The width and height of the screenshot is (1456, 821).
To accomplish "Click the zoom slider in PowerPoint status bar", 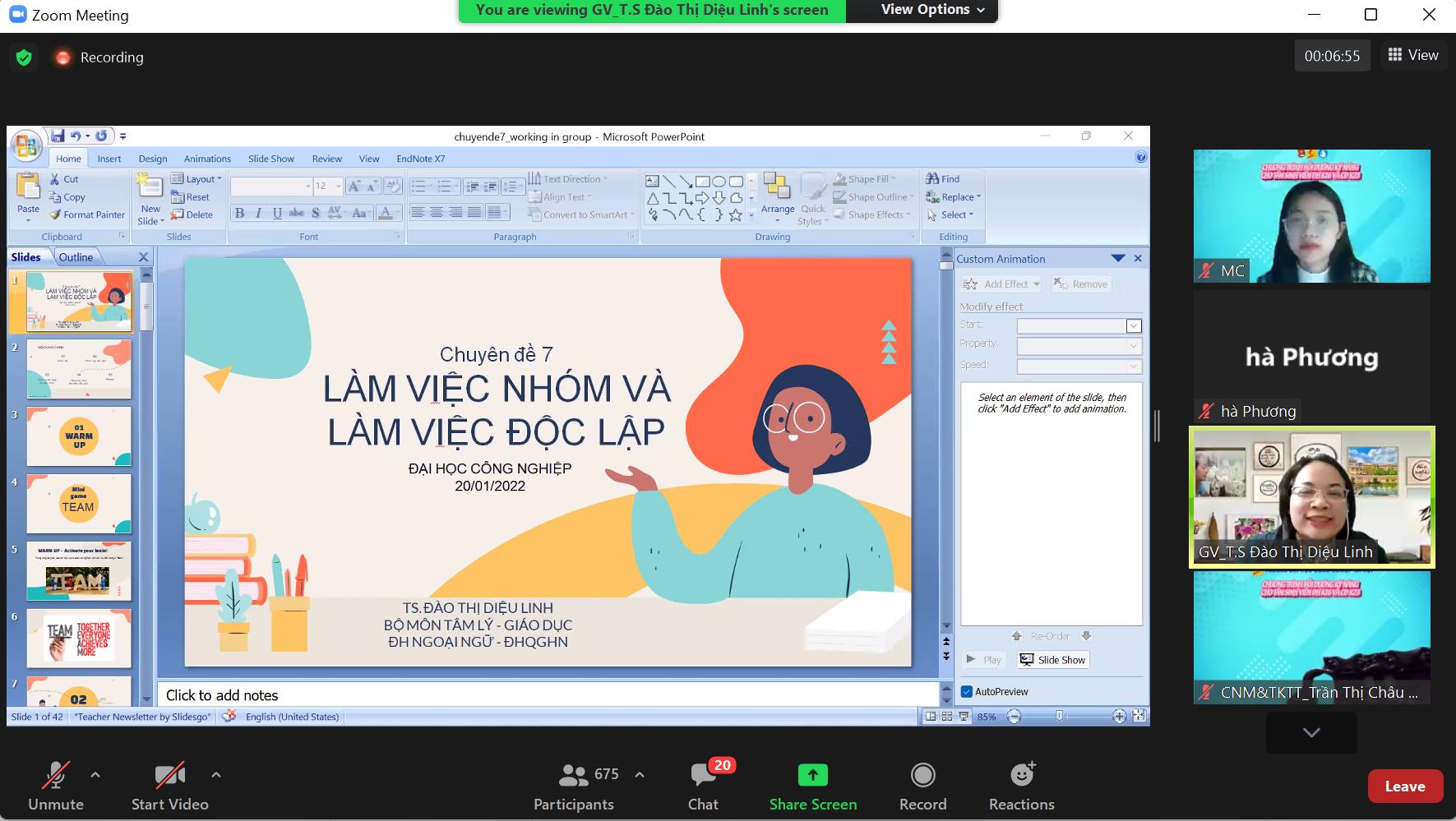I will tap(1059, 717).
